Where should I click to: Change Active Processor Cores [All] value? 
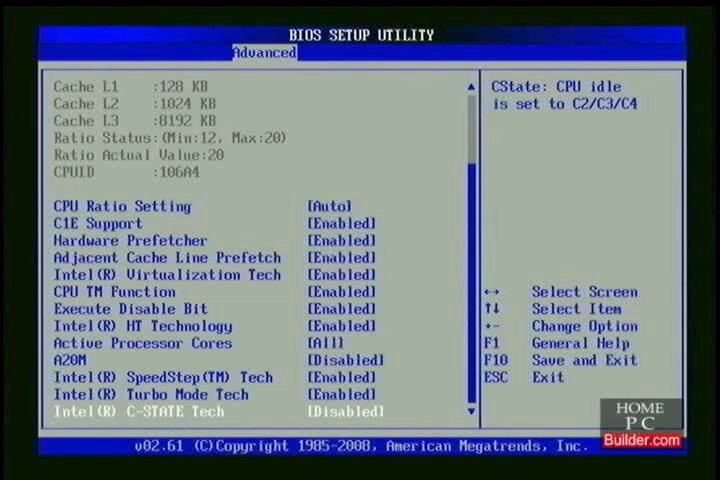point(325,343)
